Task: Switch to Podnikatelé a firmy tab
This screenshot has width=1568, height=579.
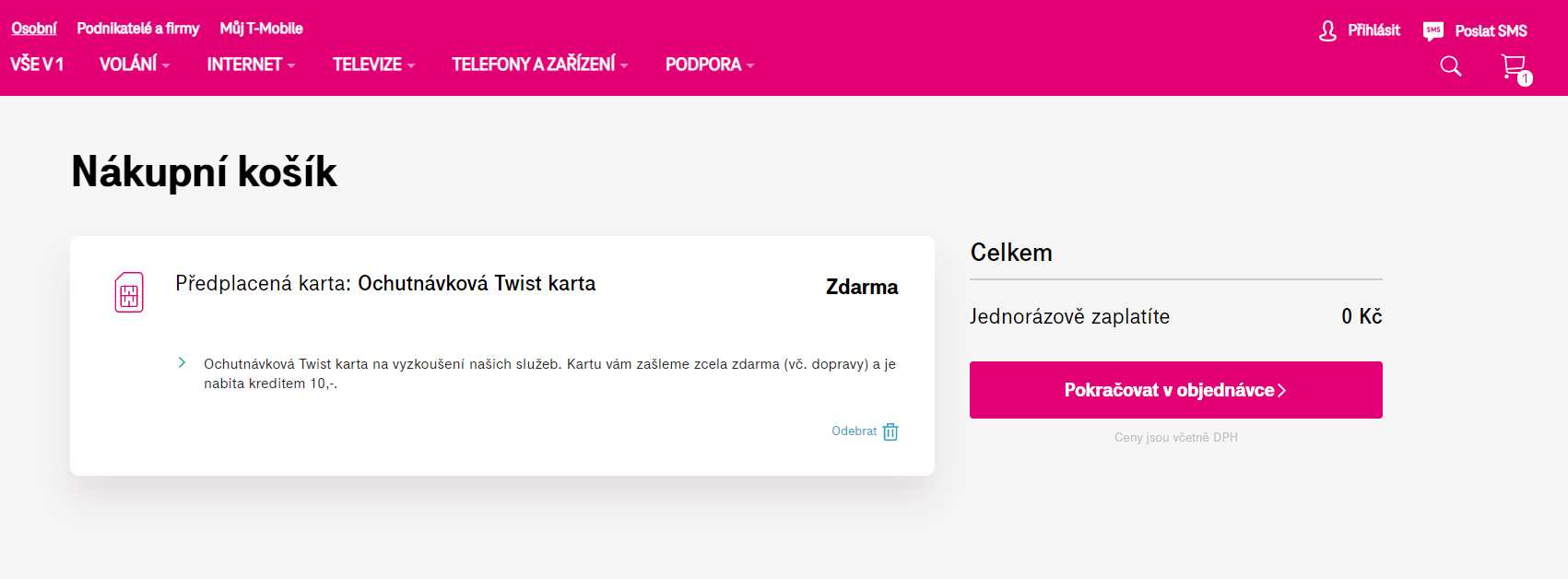Action: pos(138,29)
